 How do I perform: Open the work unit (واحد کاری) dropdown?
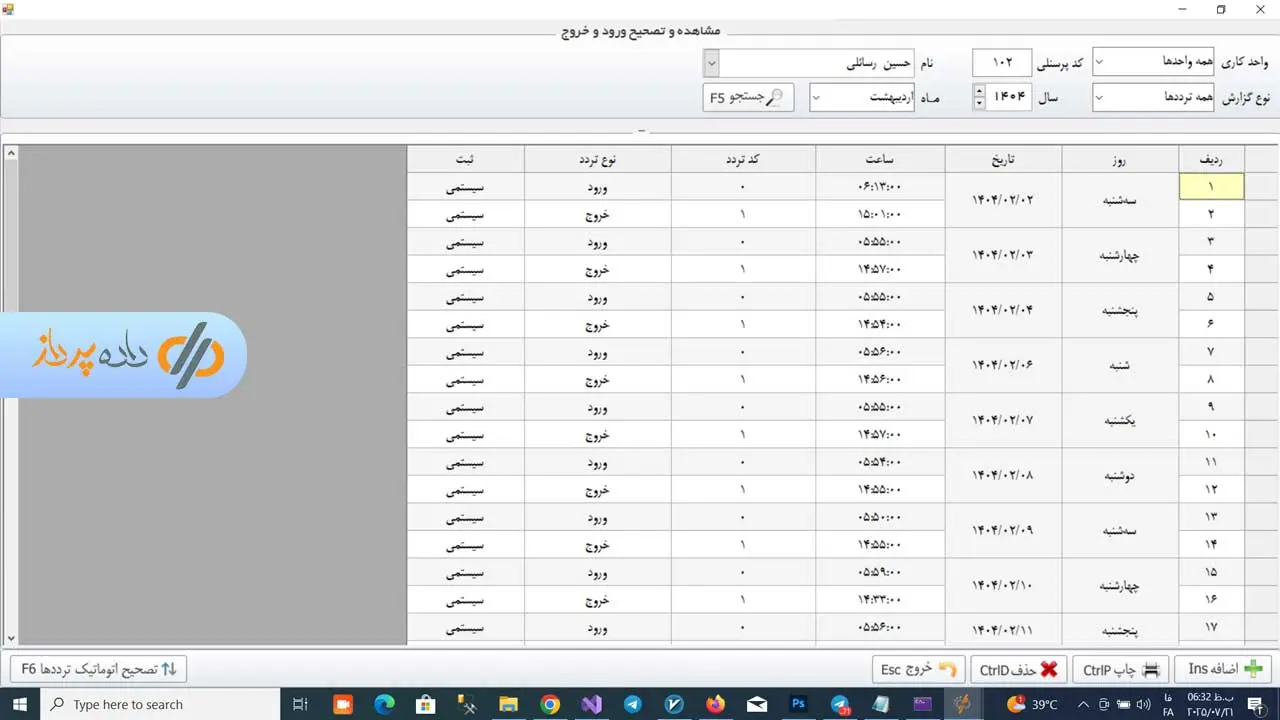coord(1100,62)
